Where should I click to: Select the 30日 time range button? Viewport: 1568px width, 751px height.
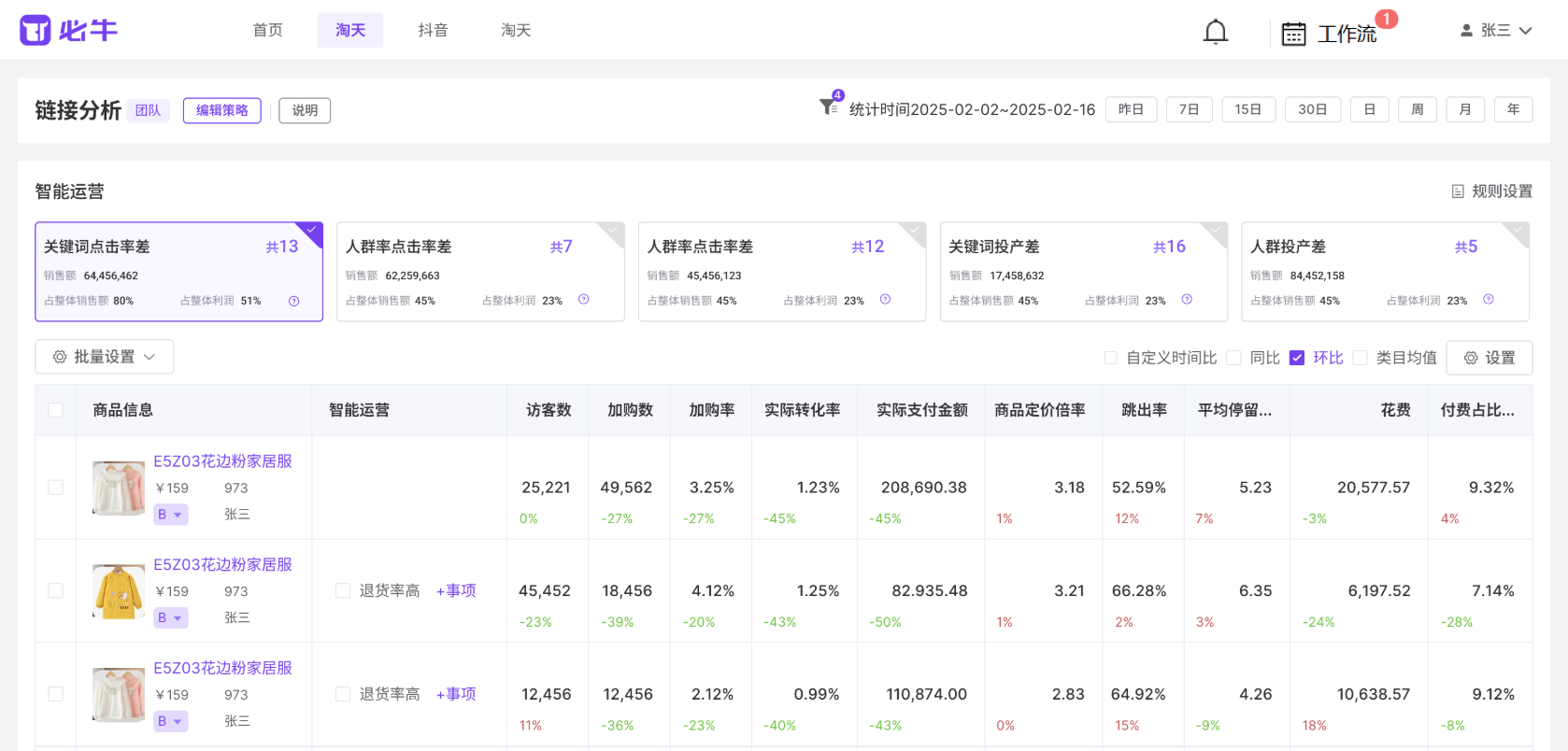1312,109
